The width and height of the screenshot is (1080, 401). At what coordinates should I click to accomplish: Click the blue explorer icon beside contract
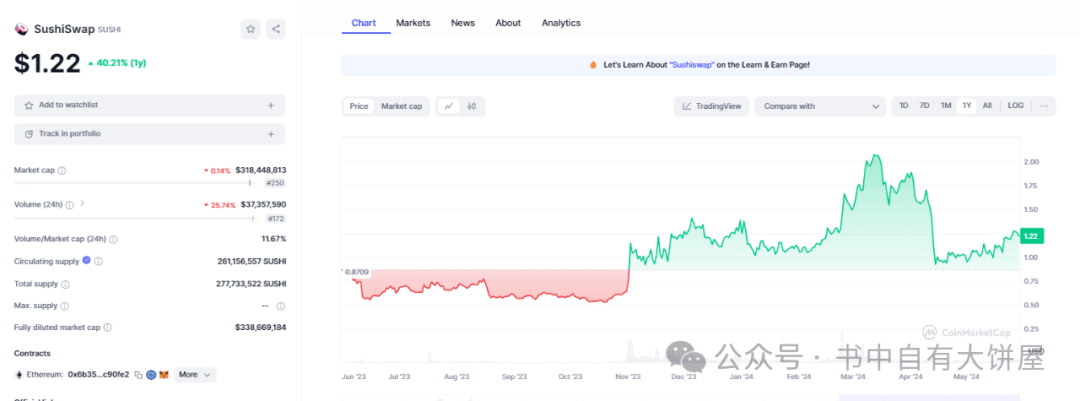click(x=151, y=375)
